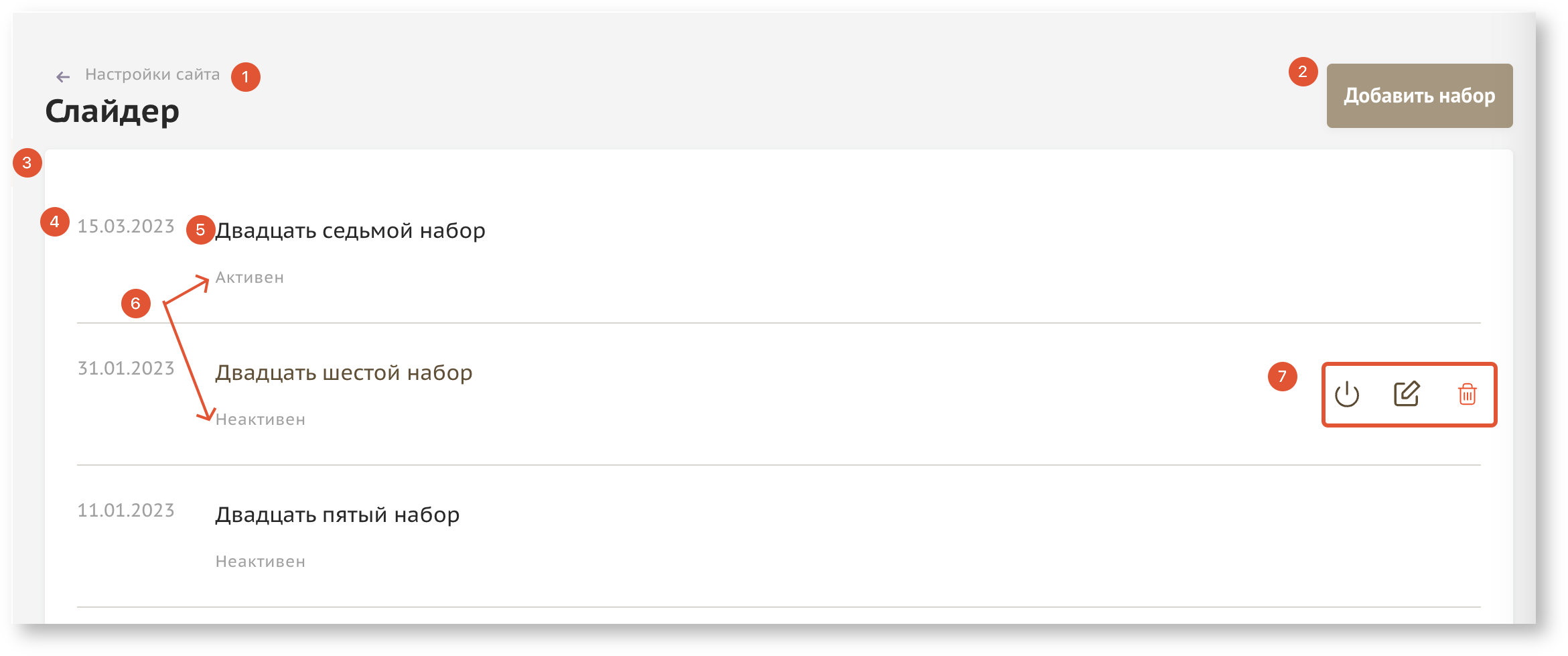Open the 'Двадцать пятый набор' entry
The image size is (1568, 656).
[x=337, y=515]
